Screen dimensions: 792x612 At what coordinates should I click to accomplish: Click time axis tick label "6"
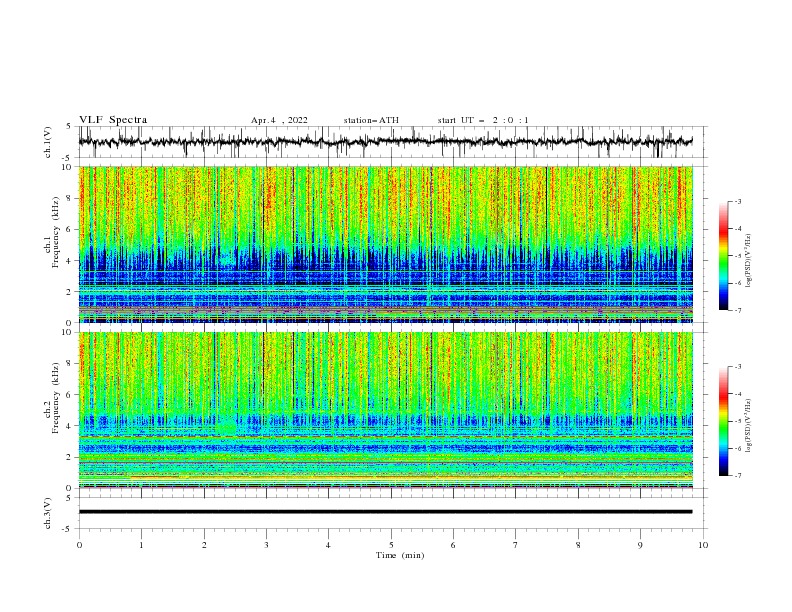453,545
